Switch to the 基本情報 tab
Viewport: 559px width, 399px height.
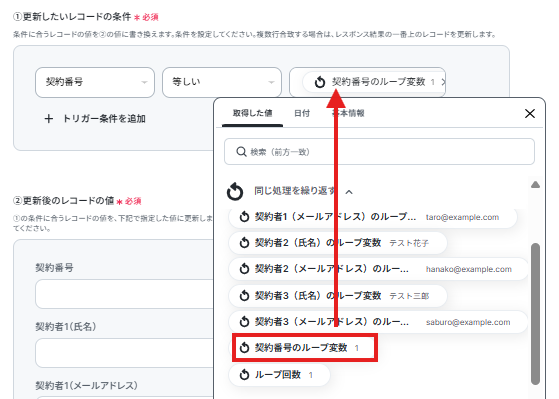coord(349,113)
